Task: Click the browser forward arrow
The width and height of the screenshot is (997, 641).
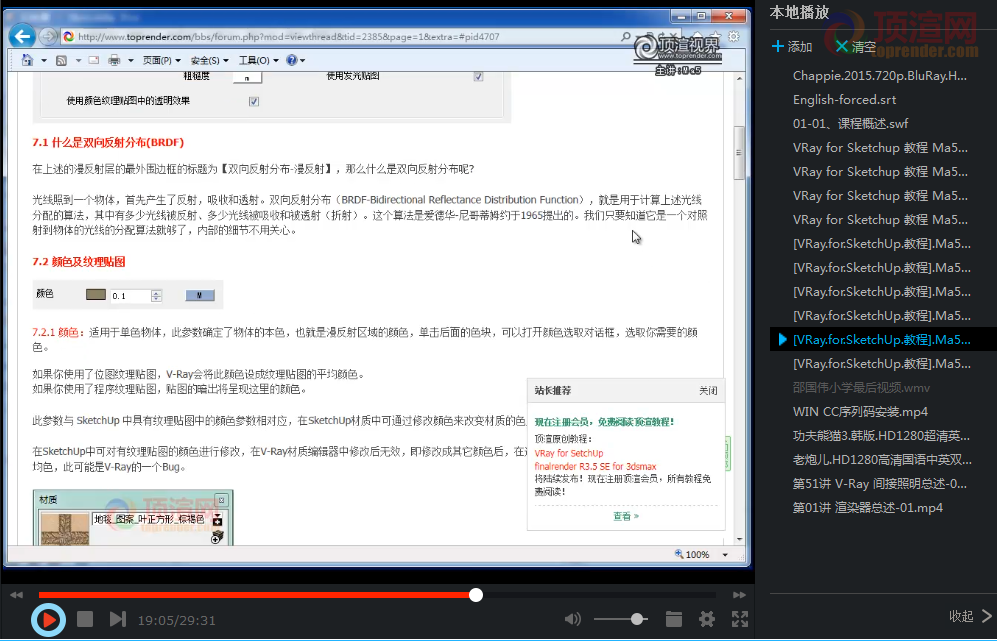Action: (48, 36)
